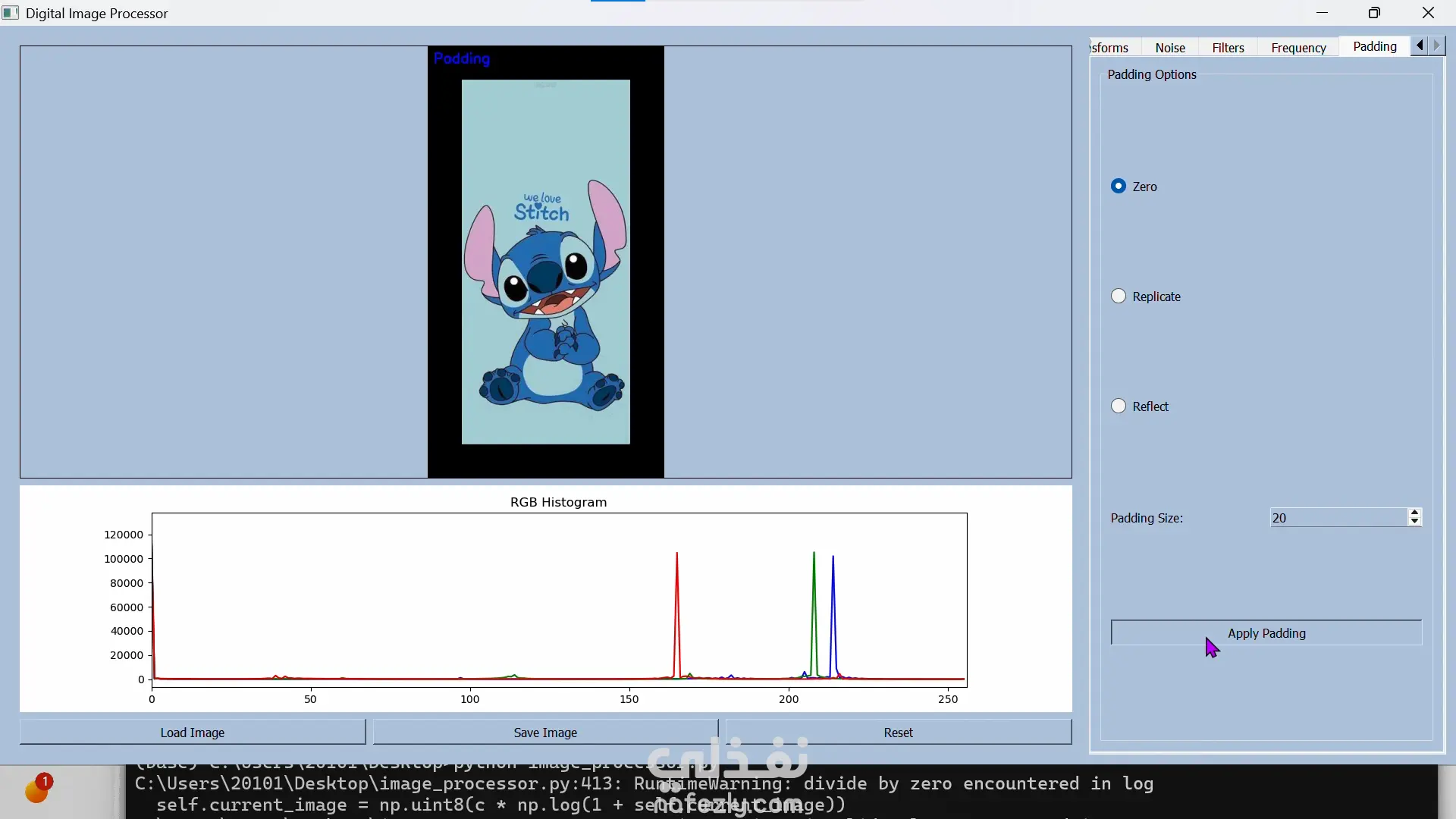Image resolution: width=1456 pixels, height=819 pixels.
Task: Select the Replicate padding option
Action: click(x=1119, y=297)
